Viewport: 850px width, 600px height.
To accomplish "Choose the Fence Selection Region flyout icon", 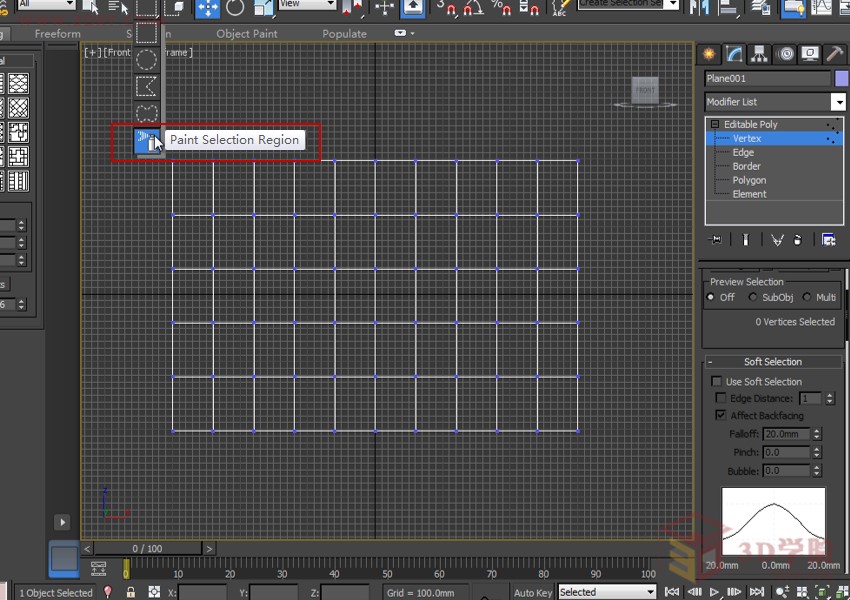I will (x=146, y=87).
